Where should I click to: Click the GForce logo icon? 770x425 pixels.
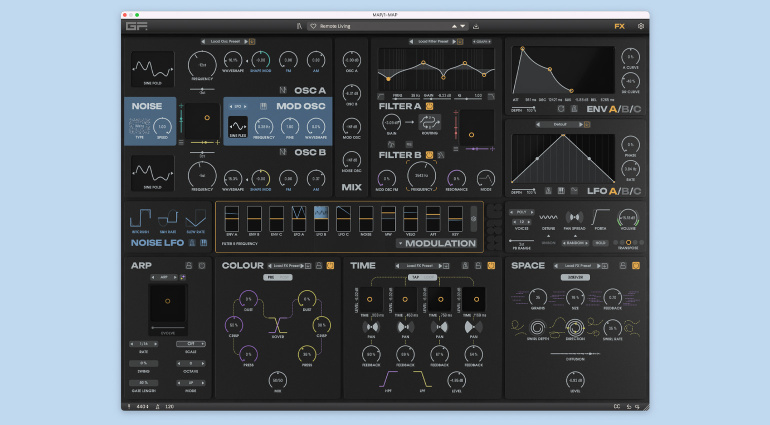pyautogui.click(x=136, y=26)
